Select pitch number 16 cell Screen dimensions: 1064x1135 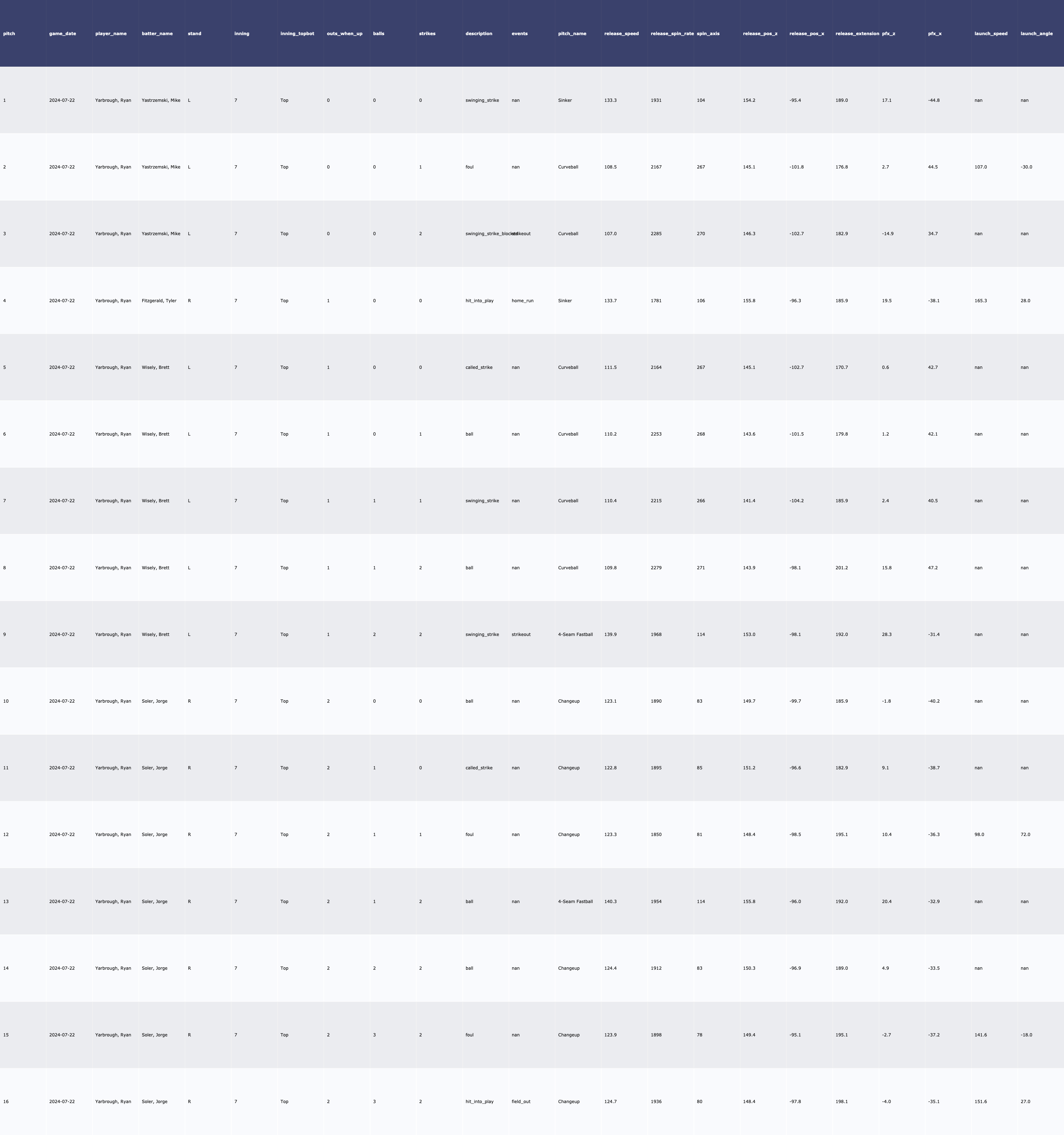point(6,1101)
